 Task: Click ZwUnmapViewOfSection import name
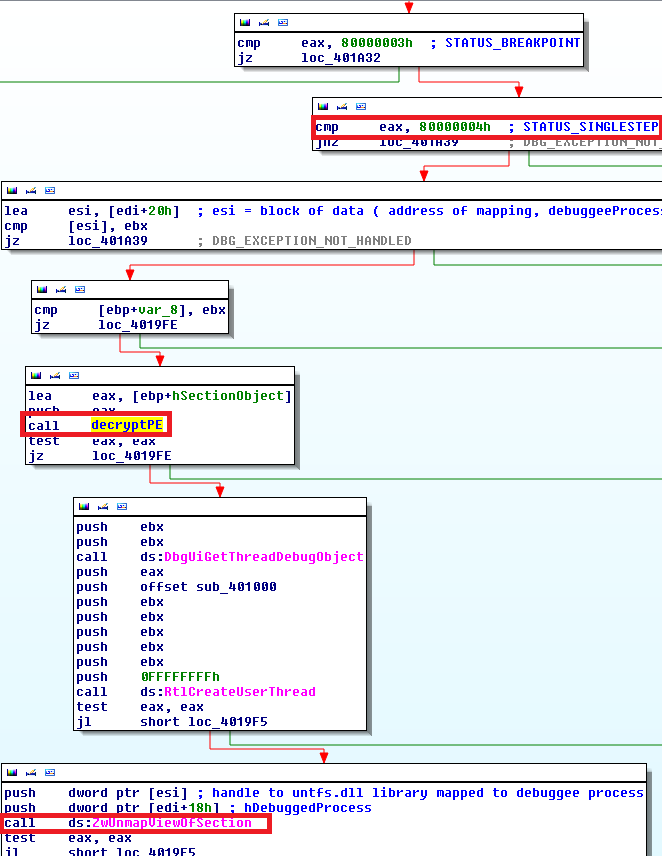coord(172,823)
